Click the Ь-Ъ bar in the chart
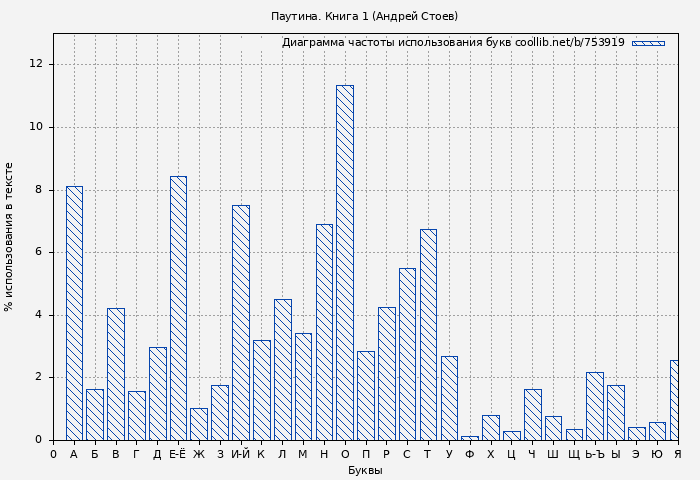 tap(594, 406)
